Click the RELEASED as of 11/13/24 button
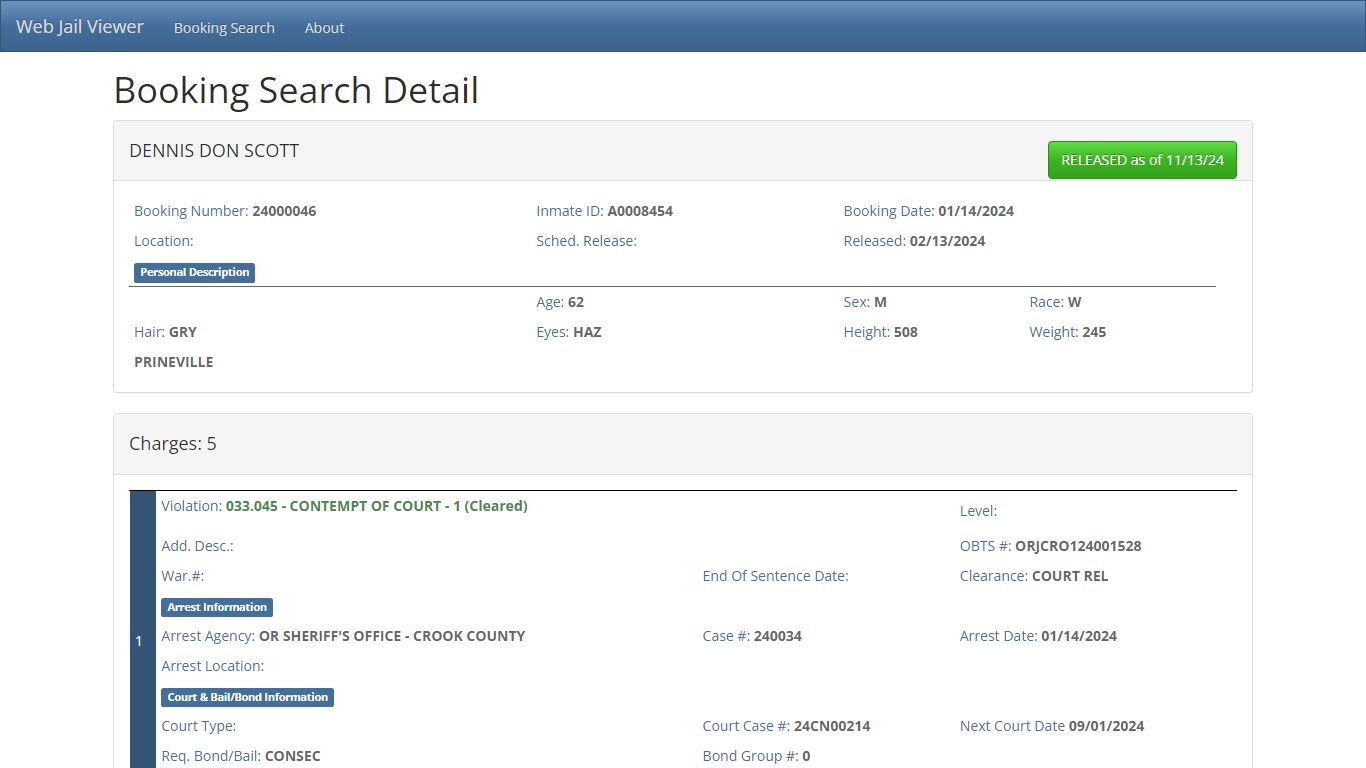Viewport: 1366px width, 768px height. (x=1142, y=160)
